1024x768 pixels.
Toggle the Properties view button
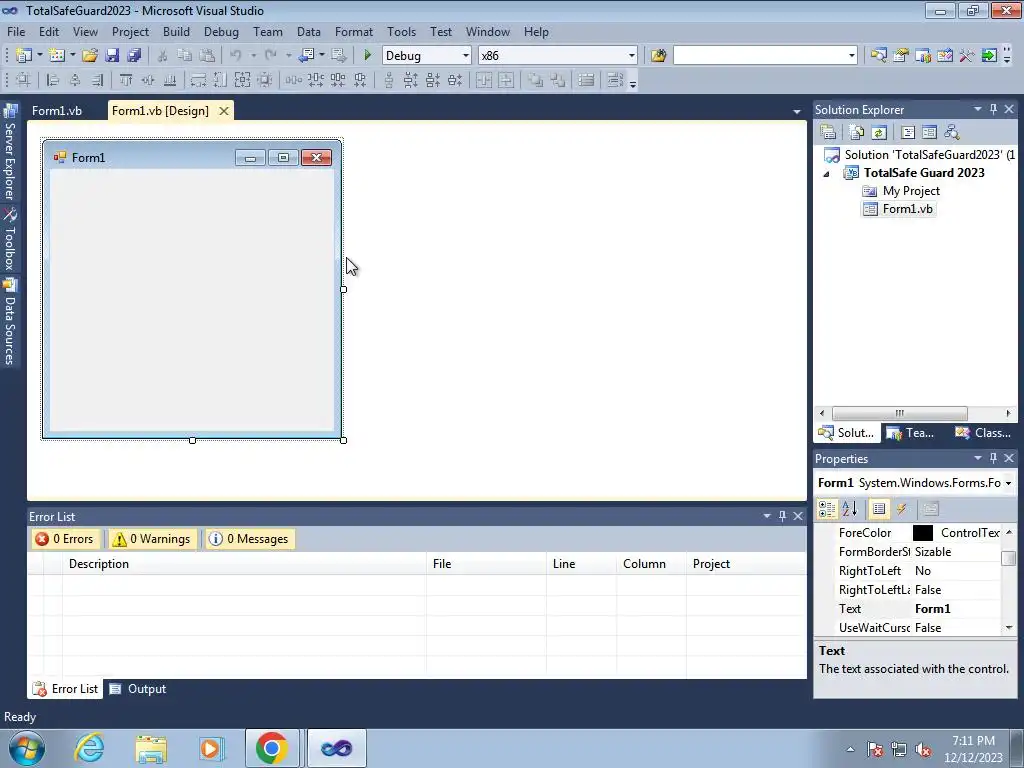click(879, 509)
